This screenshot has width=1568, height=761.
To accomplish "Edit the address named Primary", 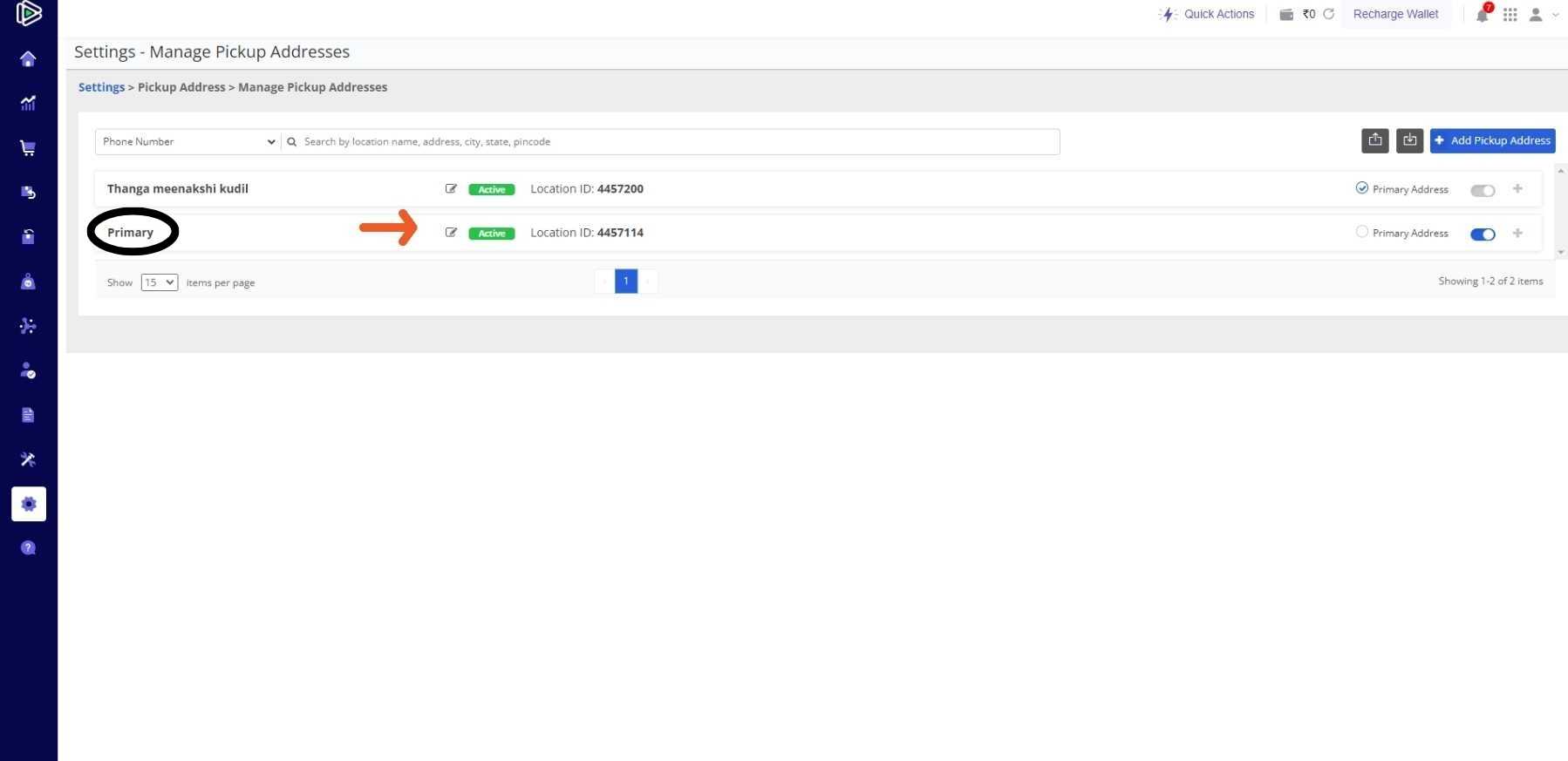I will (x=451, y=233).
